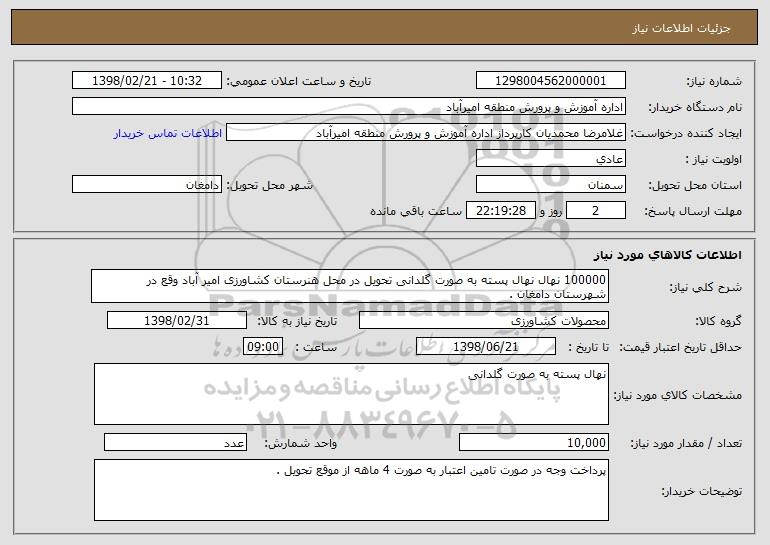Click the label شهر محل تحویل
This screenshot has width=770, height=545.
pos(270,185)
